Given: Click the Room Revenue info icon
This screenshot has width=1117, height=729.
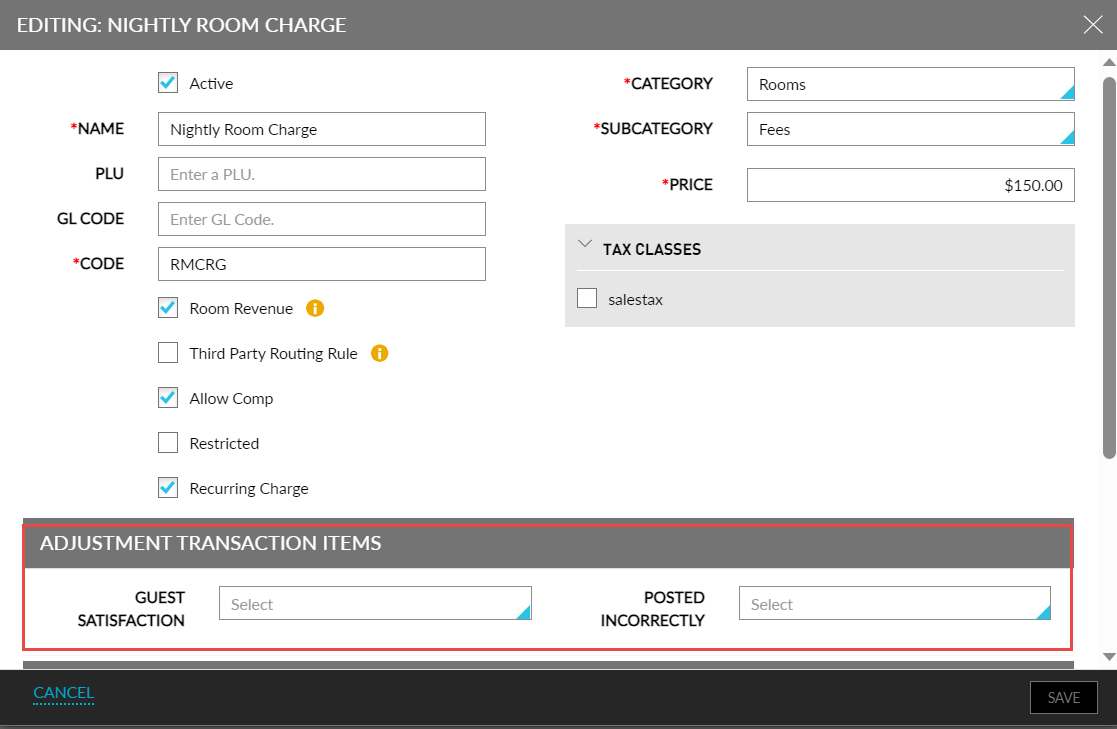Looking at the screenshot, I should (x=314, y=308).
